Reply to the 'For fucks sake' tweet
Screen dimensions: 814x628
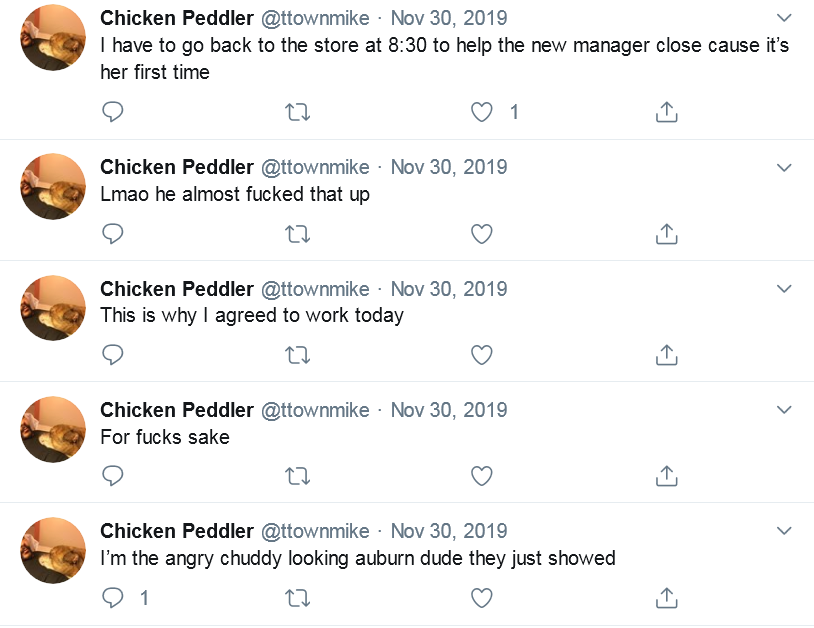point(113,476)
